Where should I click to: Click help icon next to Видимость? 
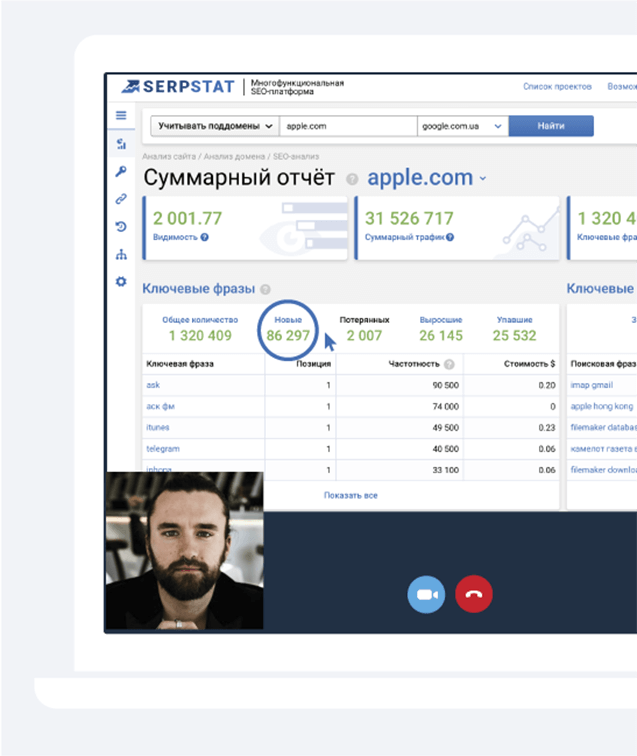click(204, 238)
